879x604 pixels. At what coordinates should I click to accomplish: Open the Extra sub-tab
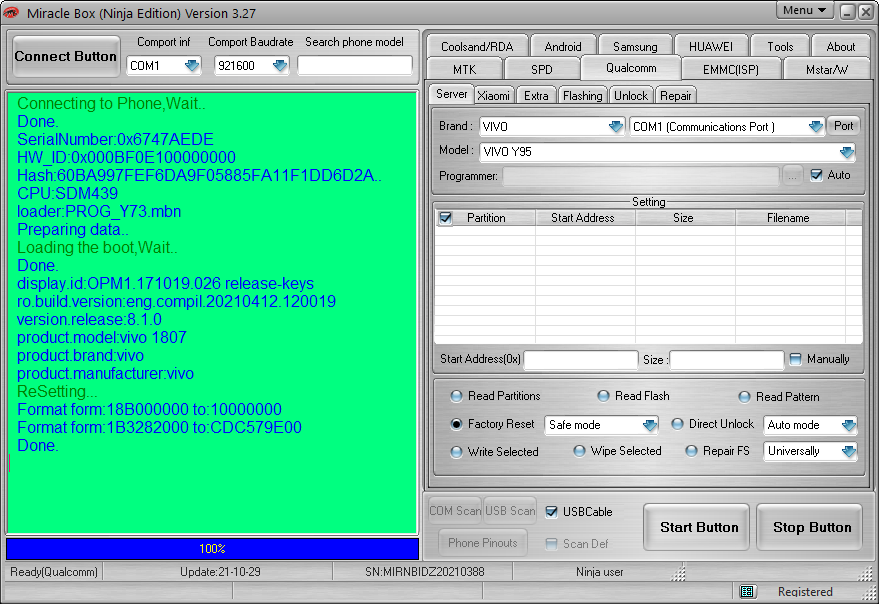[536, 96]
